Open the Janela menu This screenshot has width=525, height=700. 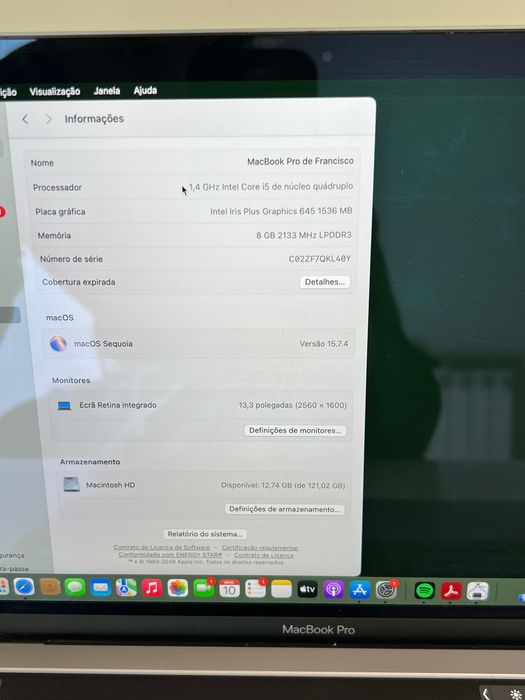click(107, 91)
